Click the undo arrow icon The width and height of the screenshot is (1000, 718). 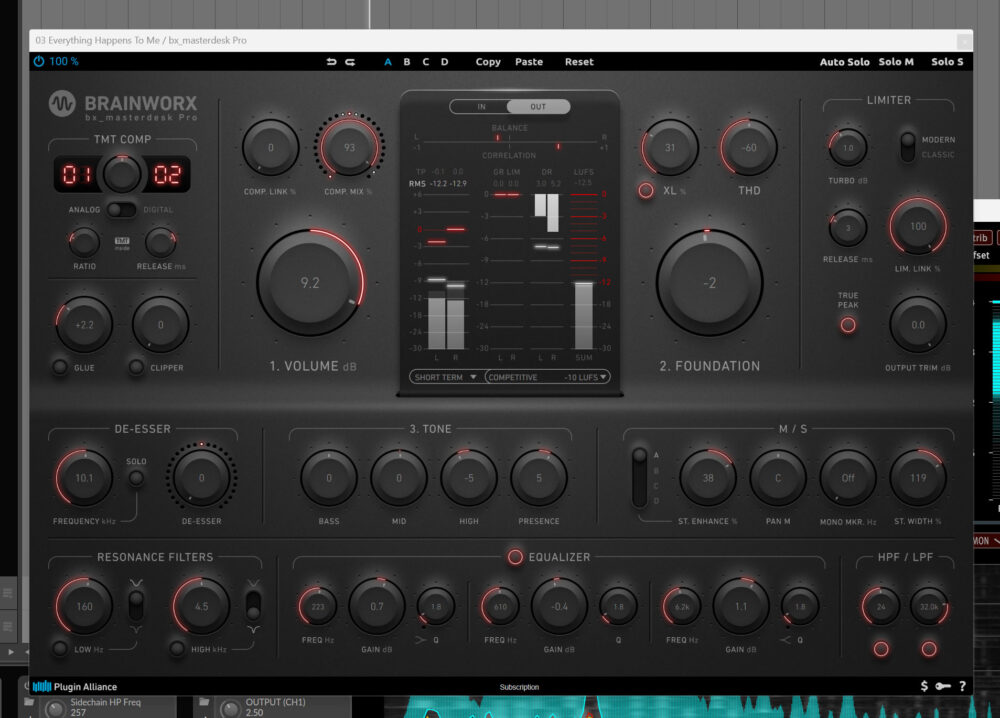click(332, 62)
